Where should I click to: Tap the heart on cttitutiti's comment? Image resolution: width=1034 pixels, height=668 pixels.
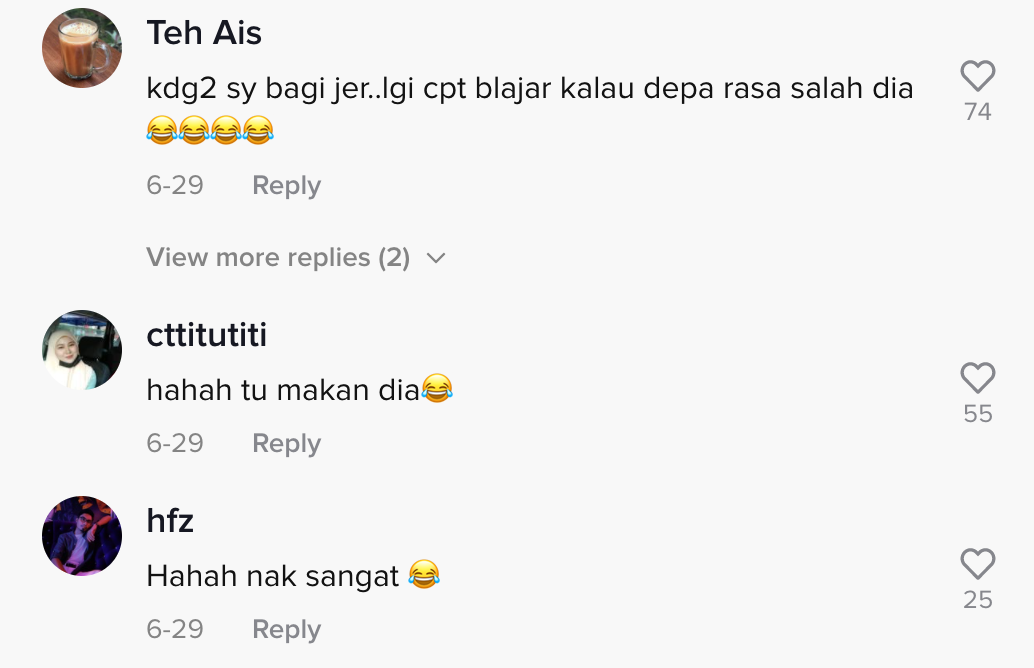click(x=977, y=378)
